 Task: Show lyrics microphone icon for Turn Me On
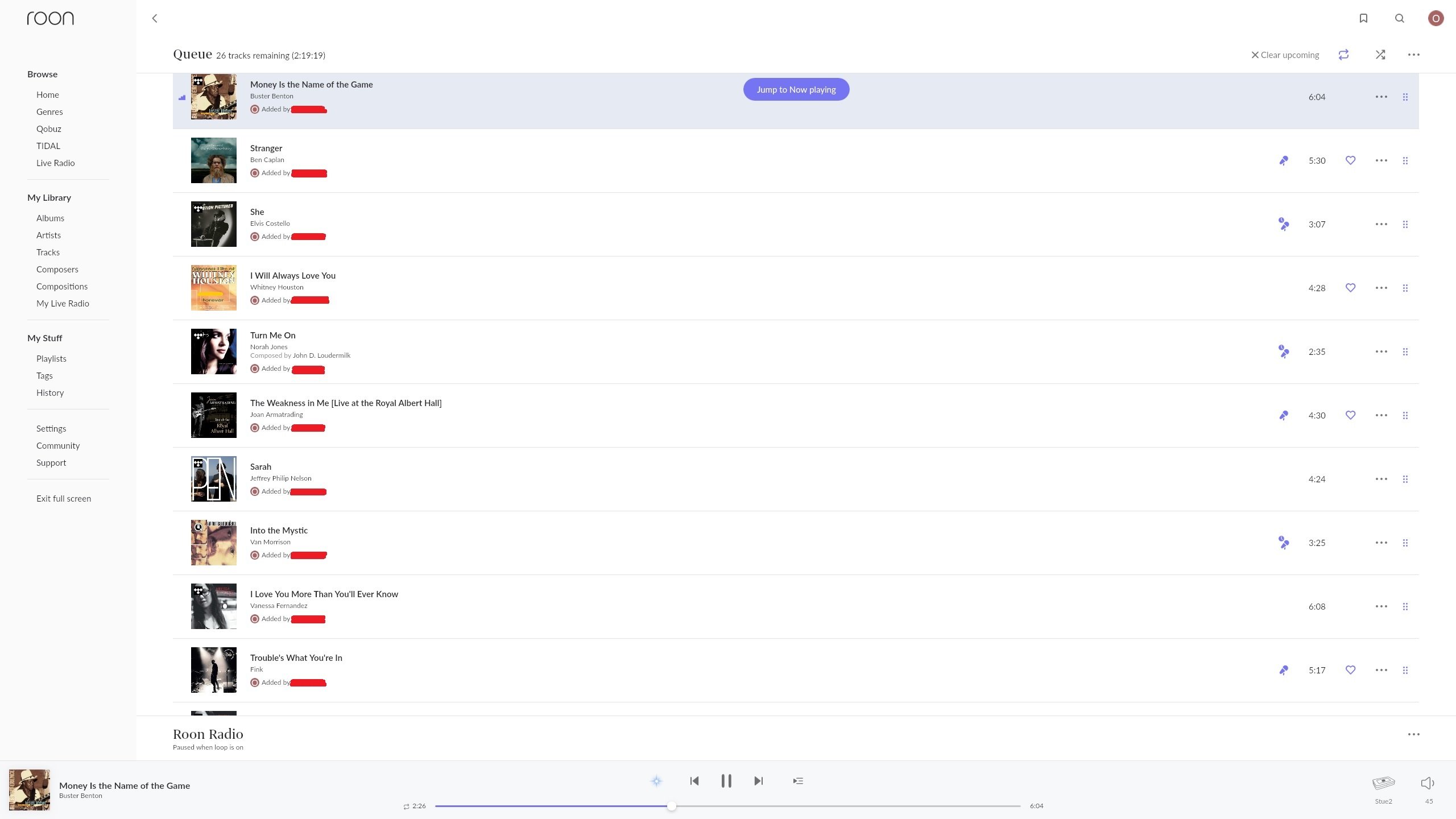[1284, 351]
